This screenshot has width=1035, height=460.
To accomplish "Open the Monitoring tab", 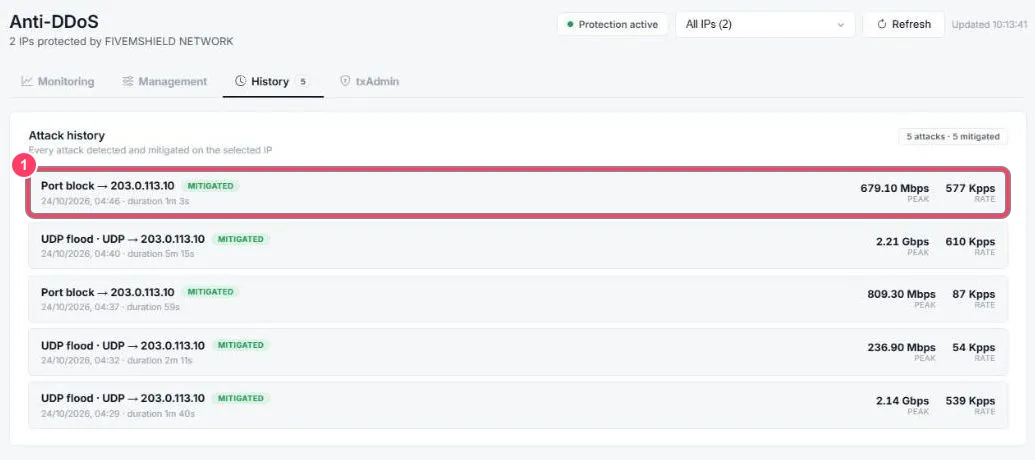I will (57, 82).
